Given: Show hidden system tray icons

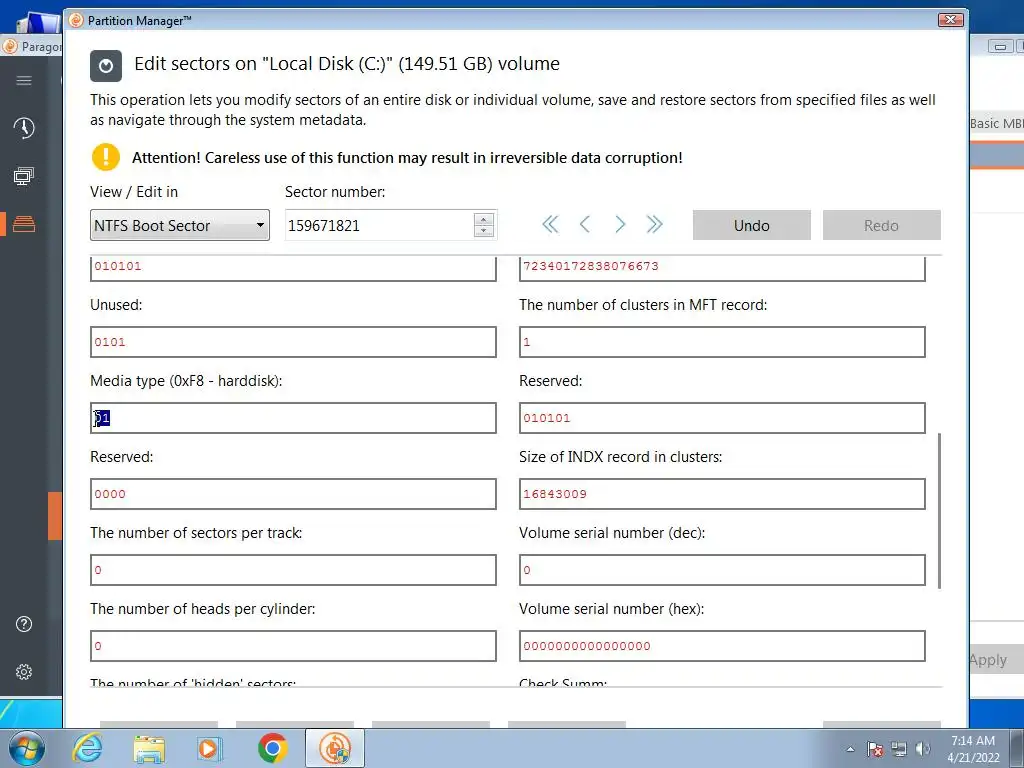Looking at the screenshot, I should (850, 749).
